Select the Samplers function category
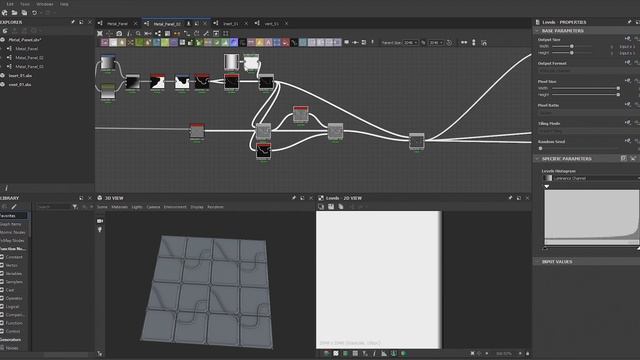Image resolution: width=640 pixels, height=360 pixels. (x=14, y=282)
